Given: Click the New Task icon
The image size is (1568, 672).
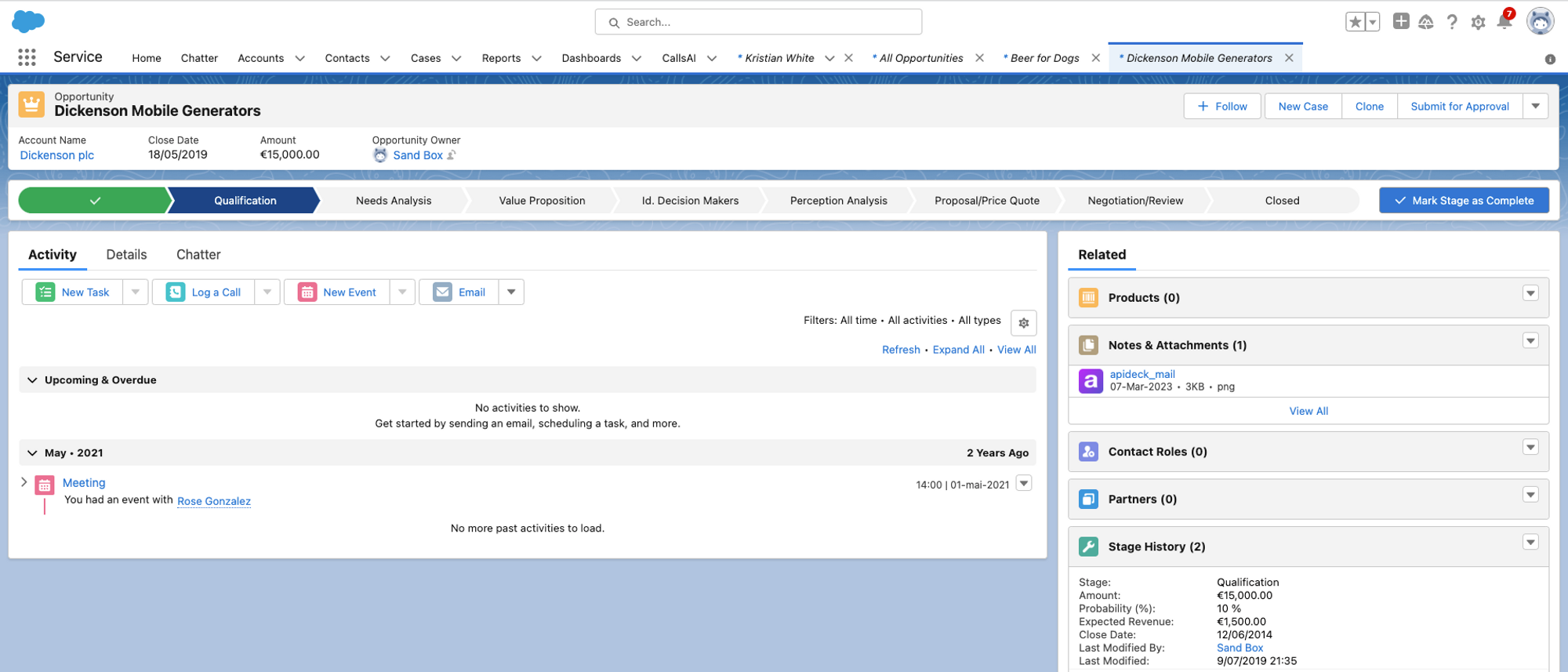Looking at the screenshot, I should click(45, 292).
